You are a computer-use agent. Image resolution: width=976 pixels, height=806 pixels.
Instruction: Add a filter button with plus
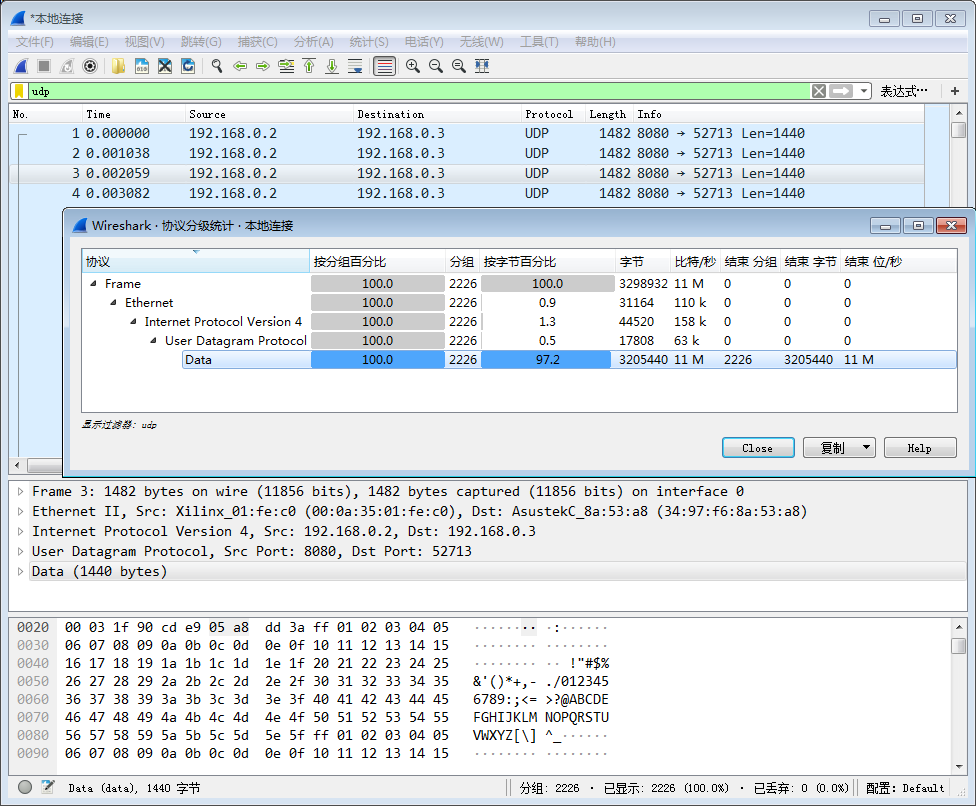[x=955, y=91]
